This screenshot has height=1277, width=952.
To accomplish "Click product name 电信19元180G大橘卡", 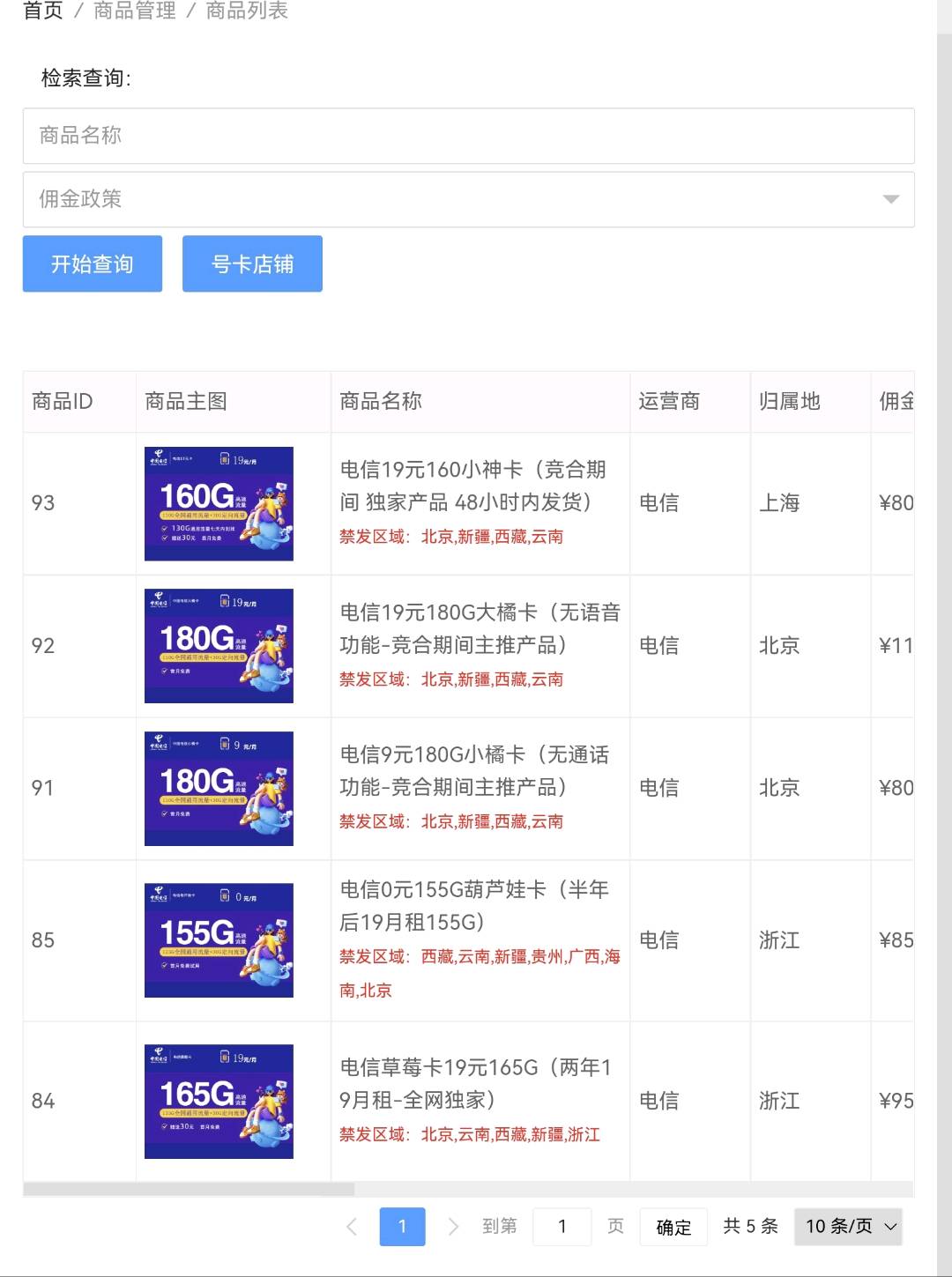I will tap(480, 628).
